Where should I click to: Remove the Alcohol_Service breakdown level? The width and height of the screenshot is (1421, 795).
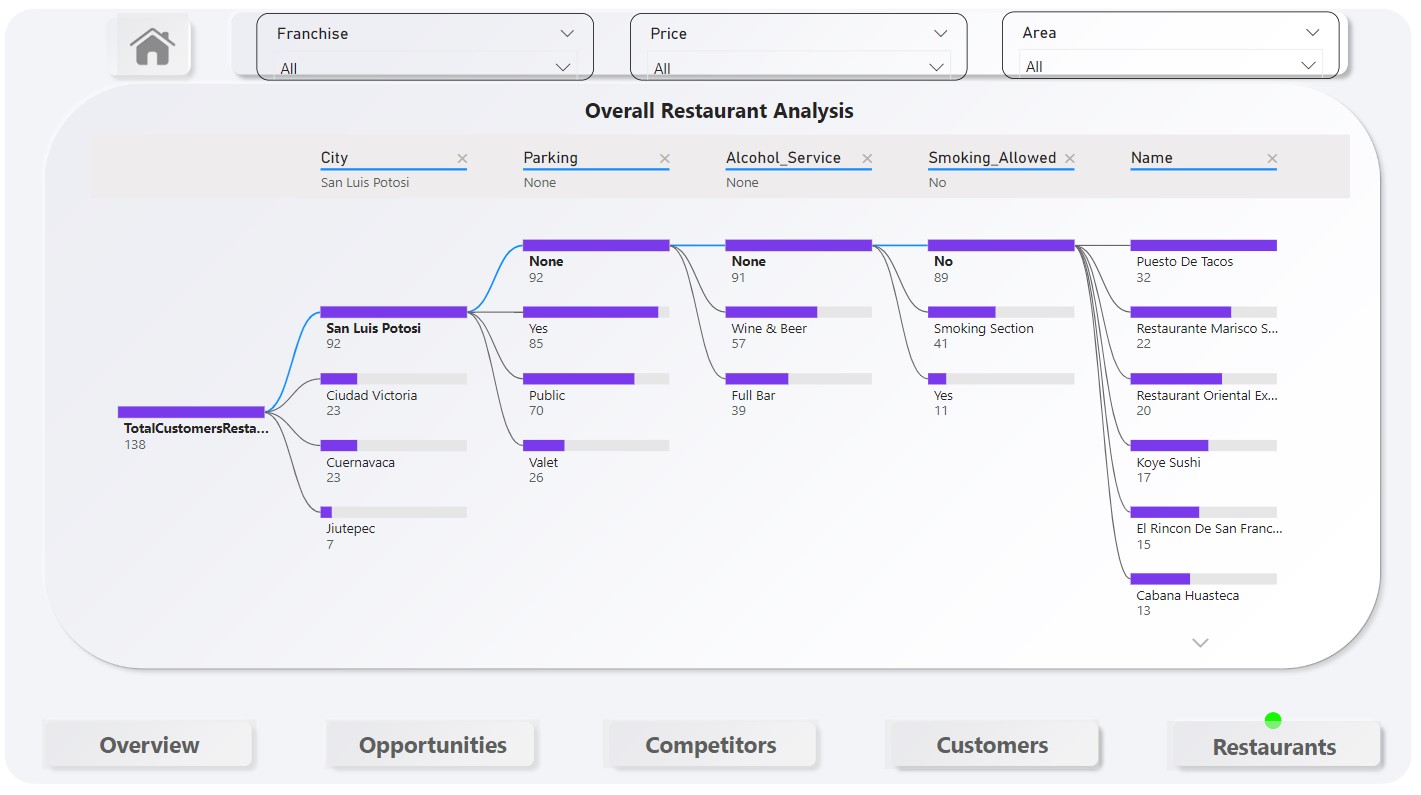coord(866,158)
